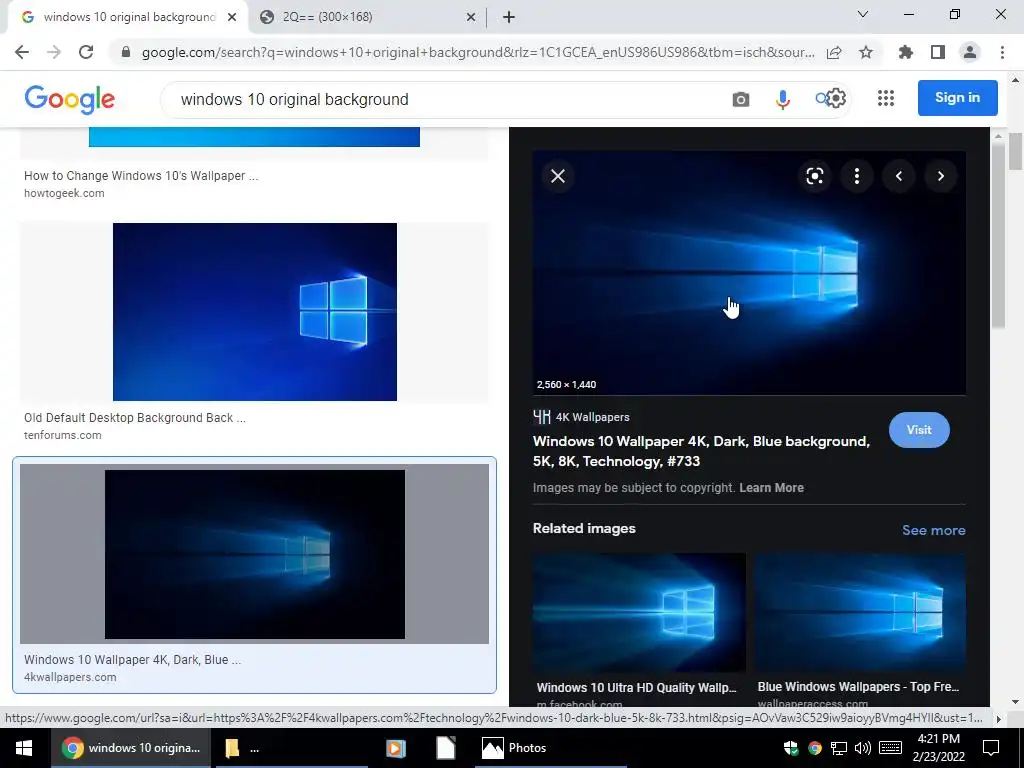Click page scrollbar down arrow

(1015, 701)
